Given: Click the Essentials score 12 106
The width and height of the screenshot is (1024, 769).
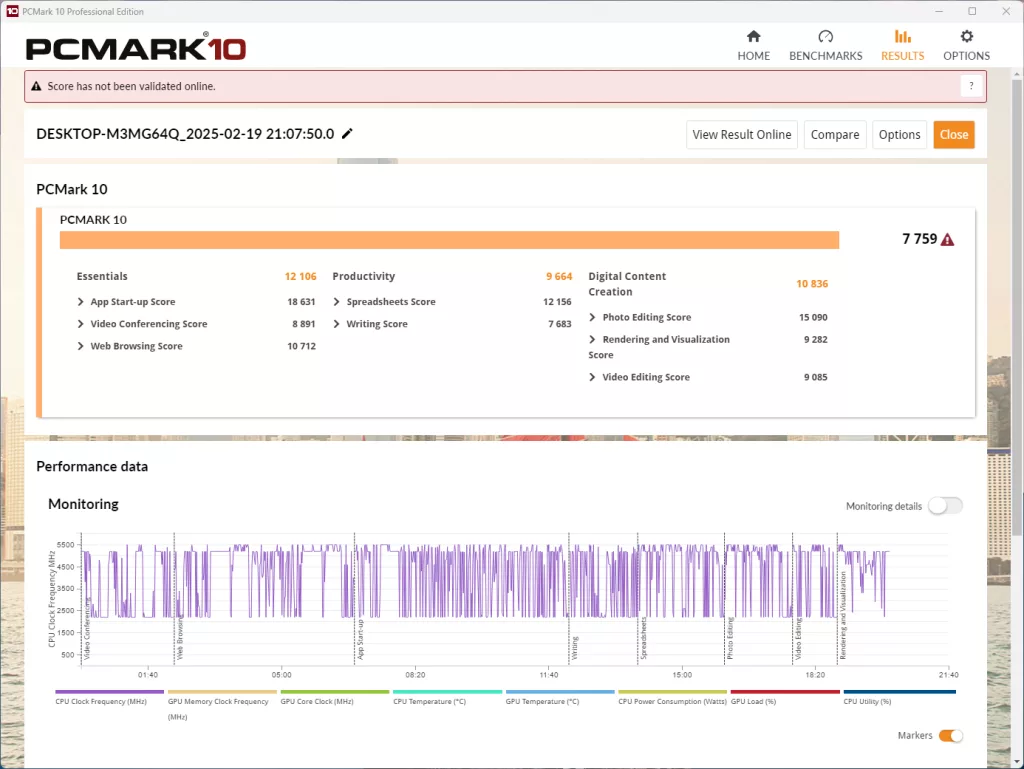Looking at the screenshot, I should 300,276.
